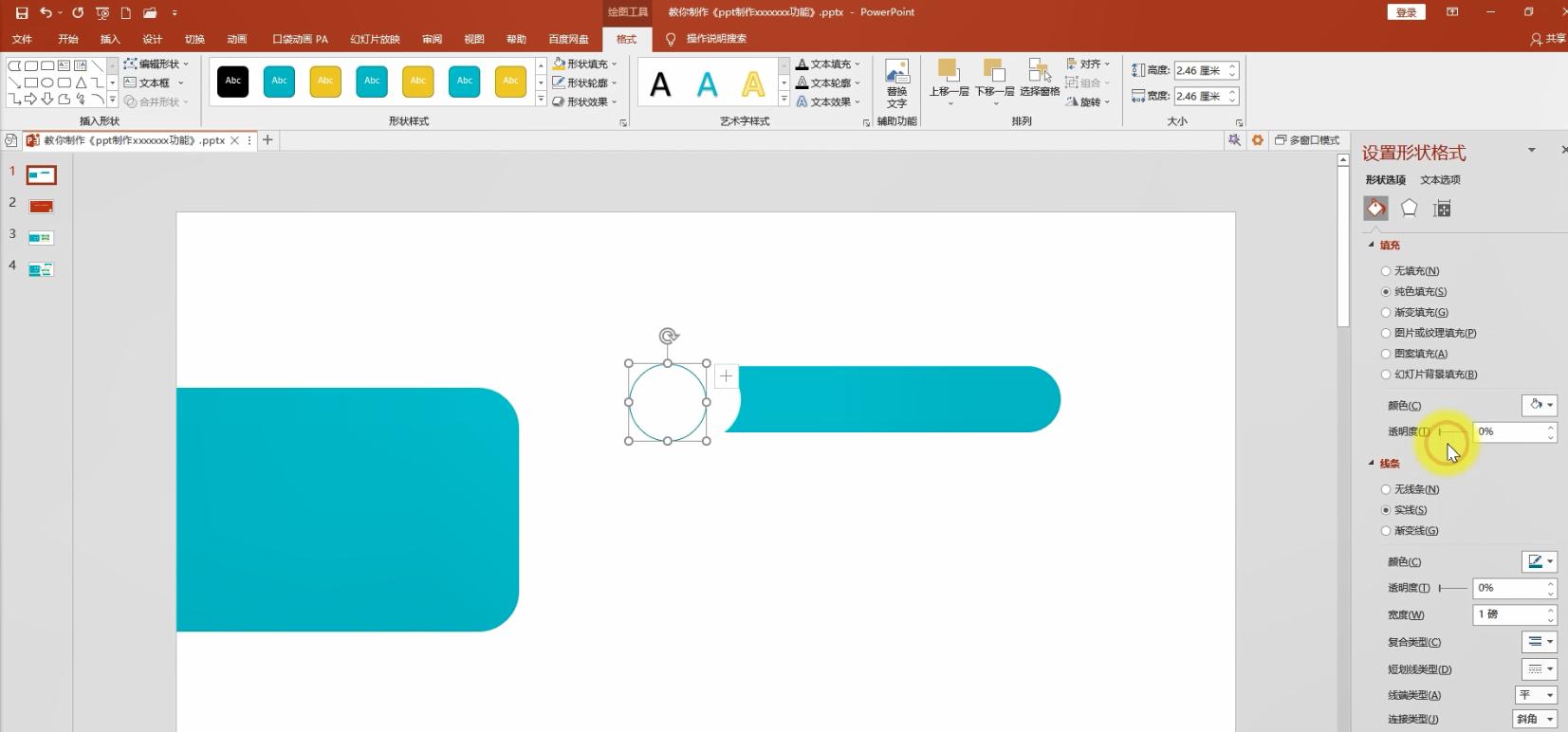Click the 共享 share button
1568x732 pixels.
tap(1548, 39)
